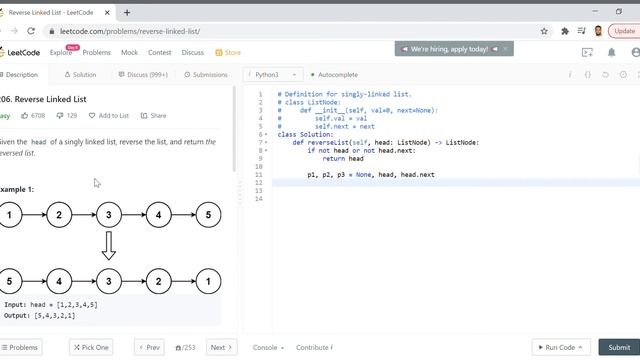This screenshot has width=640, height=360.
Task: Click the Chrome Update button
Action: click(x=624, y=31)
